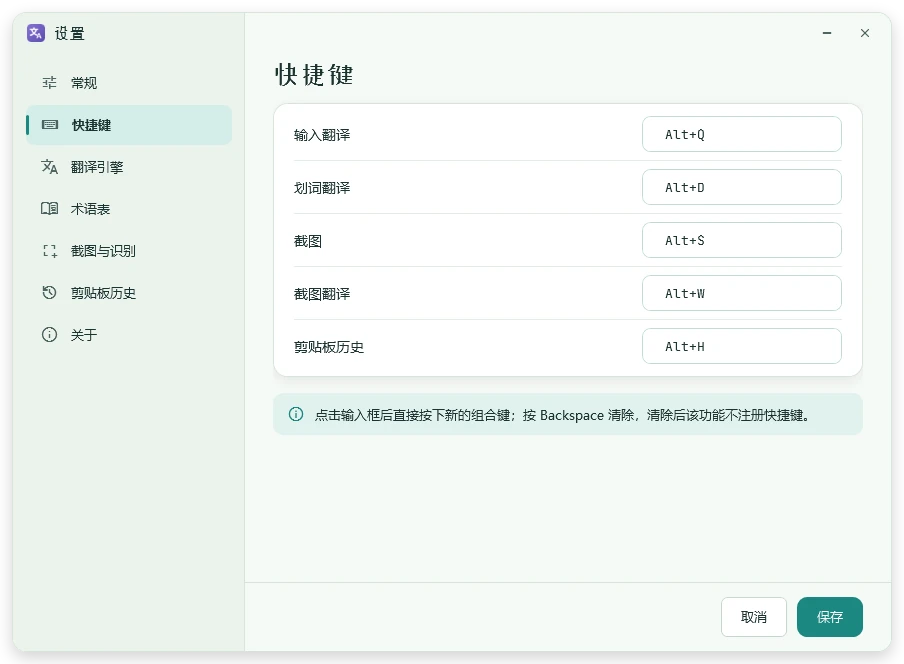Click the 关于 info icon
This screenshot has width=904, height=664.
click(50, 335)
